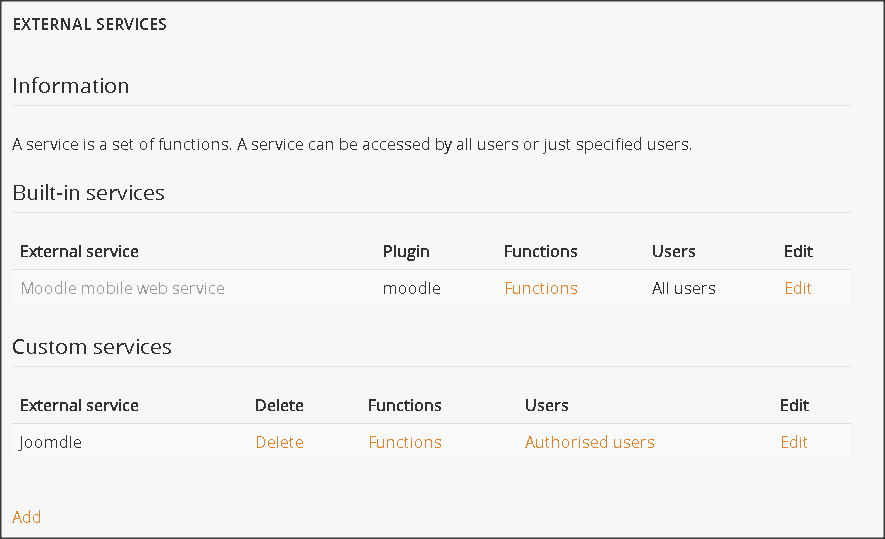This screenshot has width=885, height=539.
Task: Edit the Moodle mobile web service
Action: (798, 288)
